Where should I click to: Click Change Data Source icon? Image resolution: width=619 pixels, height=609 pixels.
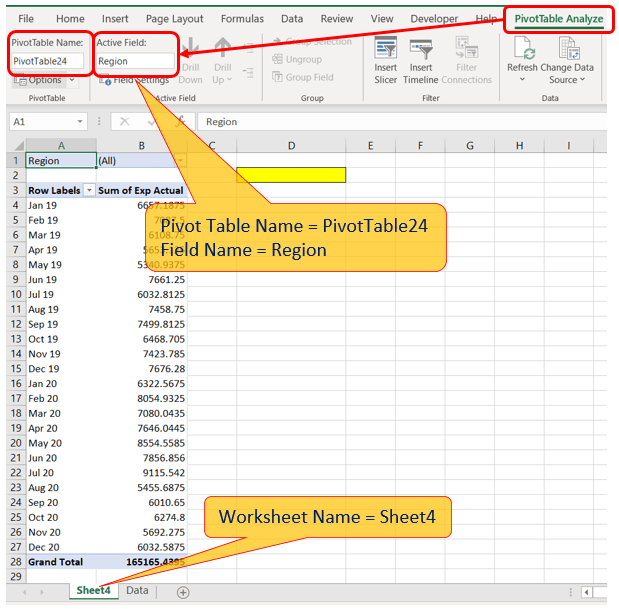[x=568, y=50]
